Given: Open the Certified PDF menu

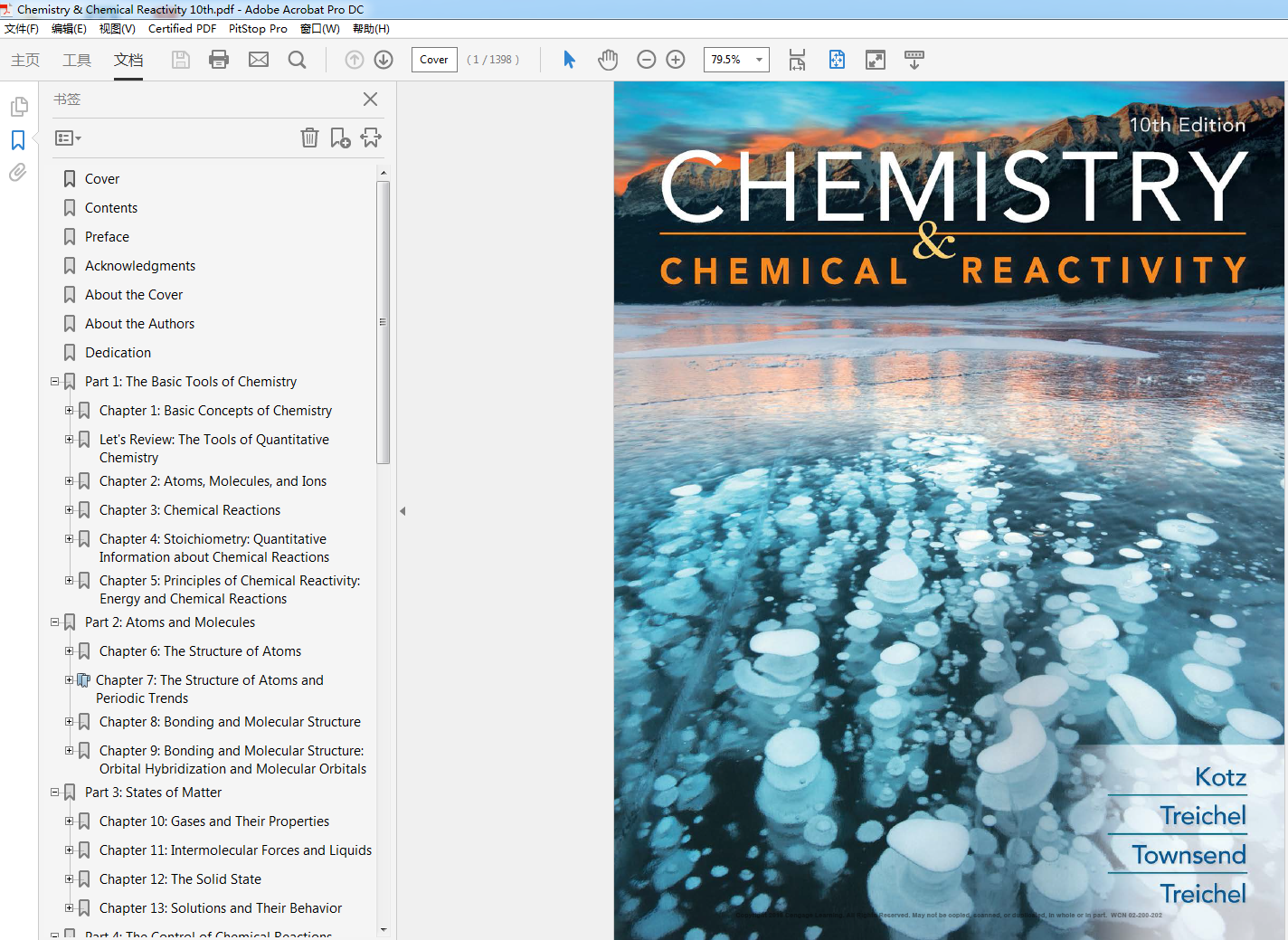Looking at the screenshot, I should point(182,29).
